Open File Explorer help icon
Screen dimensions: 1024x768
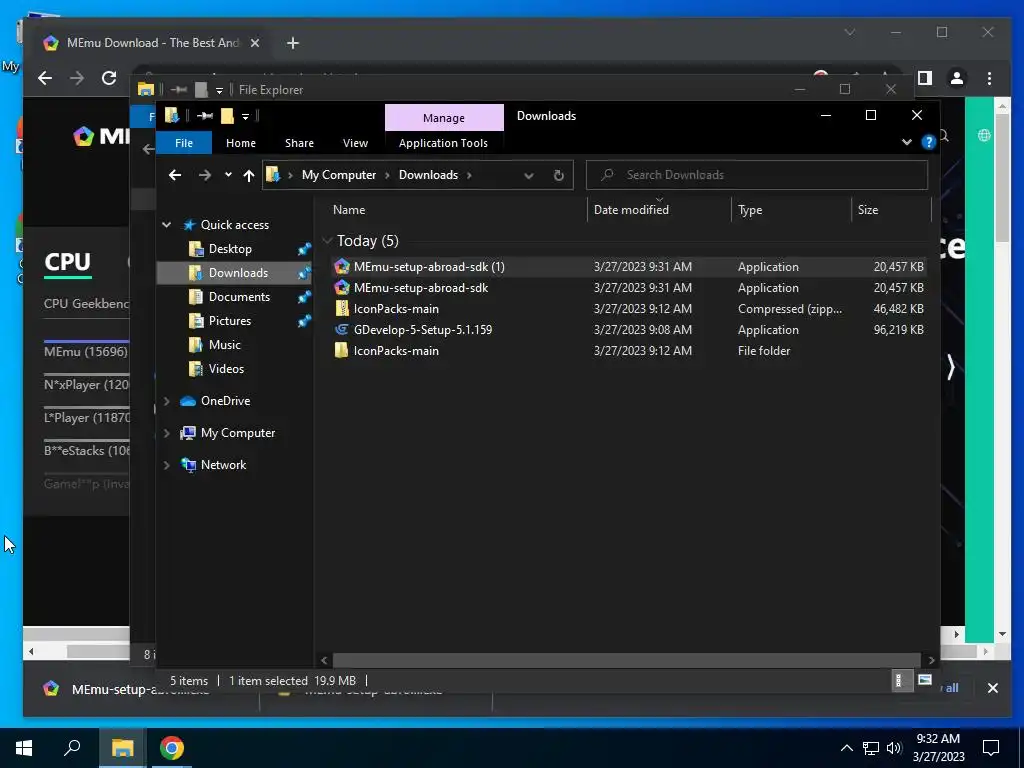pos(928,142)
